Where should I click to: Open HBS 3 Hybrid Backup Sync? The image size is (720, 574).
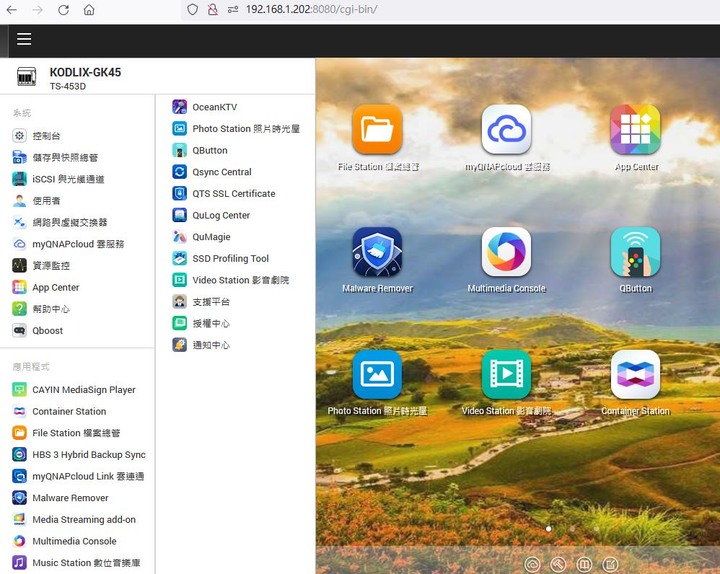[x=77, y=455]
